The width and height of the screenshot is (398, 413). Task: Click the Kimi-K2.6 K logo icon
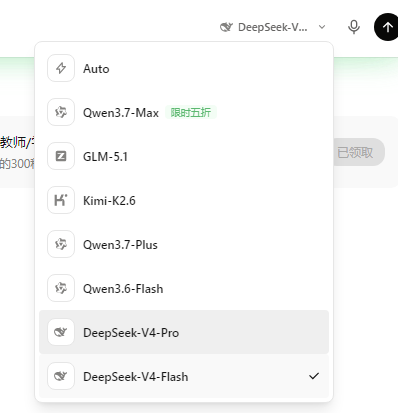(61, 200)
